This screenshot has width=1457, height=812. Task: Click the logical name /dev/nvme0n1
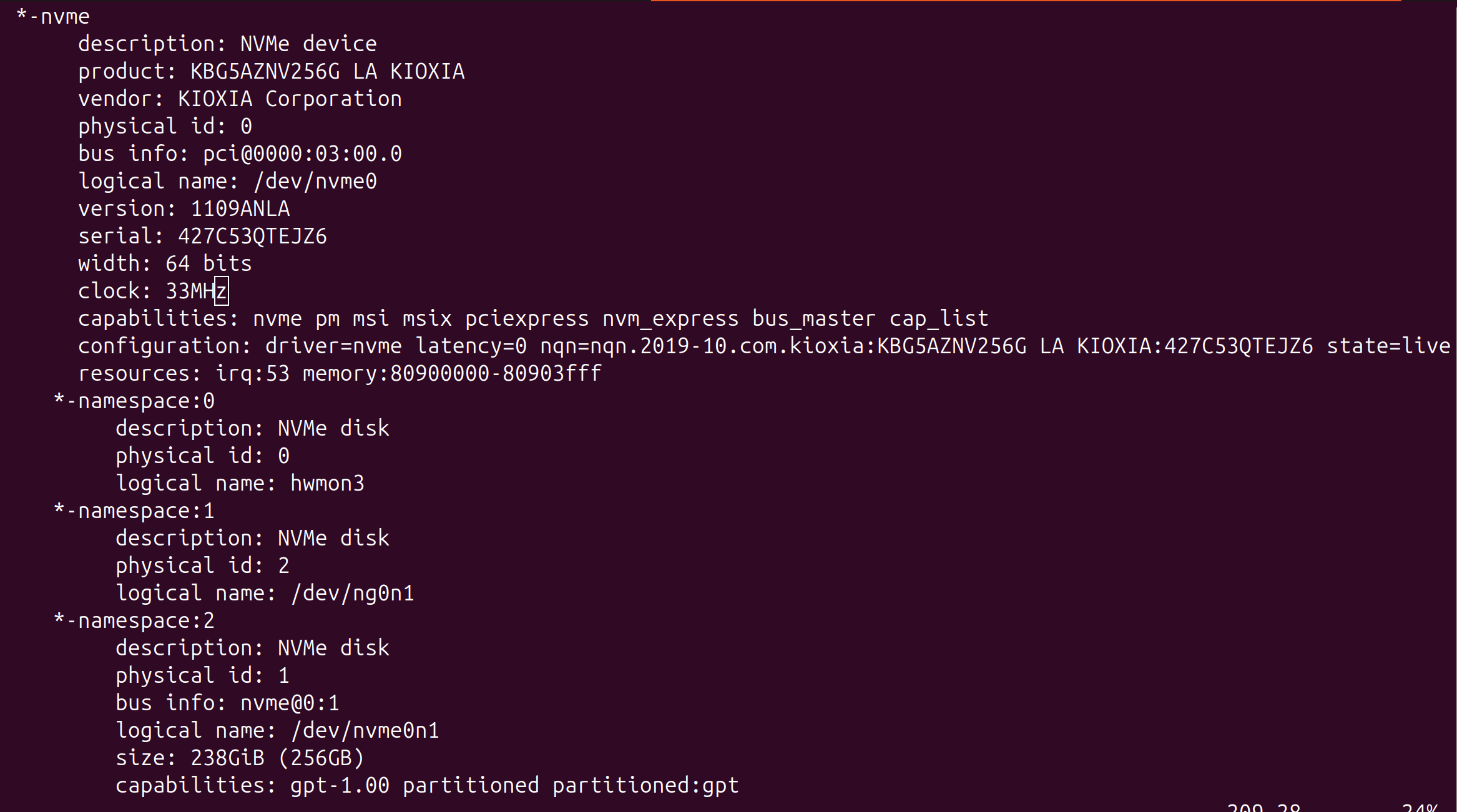pyautogui.click(x=365, y=730)
